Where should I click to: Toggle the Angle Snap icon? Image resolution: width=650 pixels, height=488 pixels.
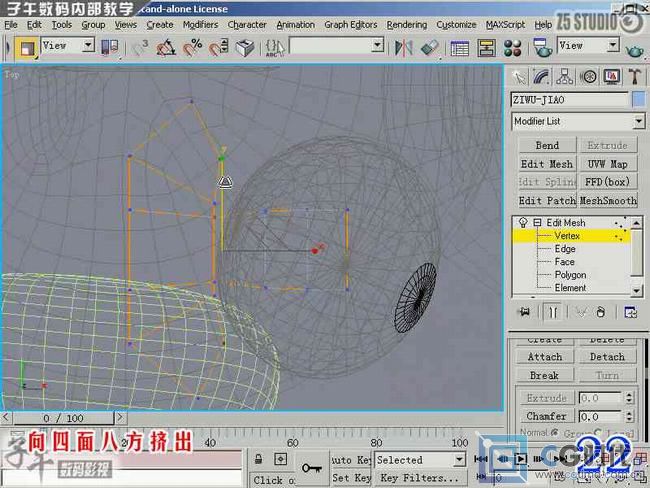point(166,48)
